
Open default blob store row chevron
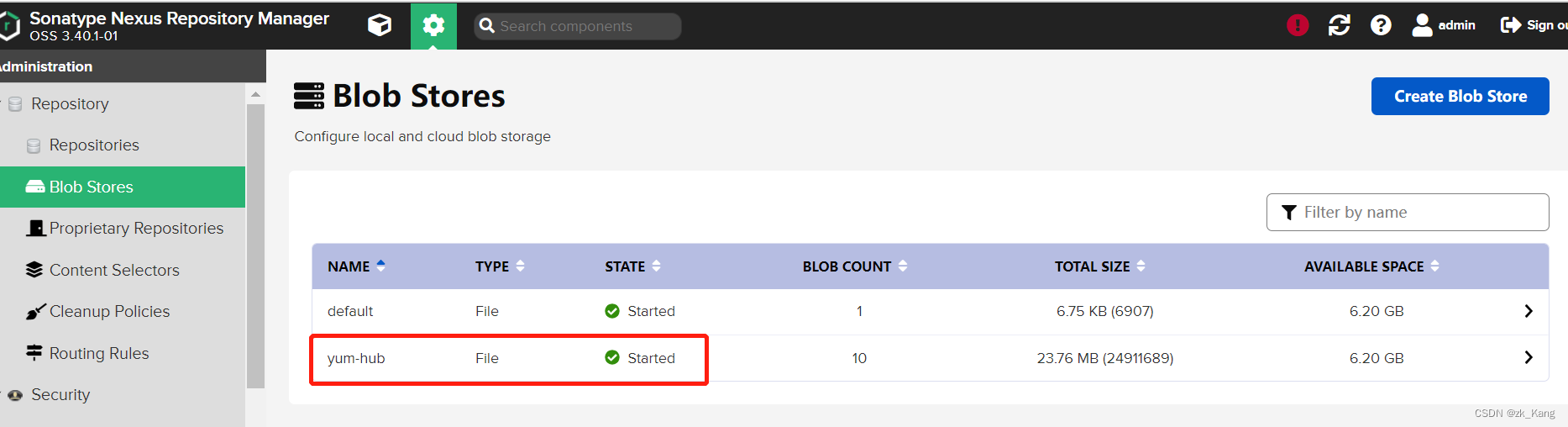[1528, 311]
